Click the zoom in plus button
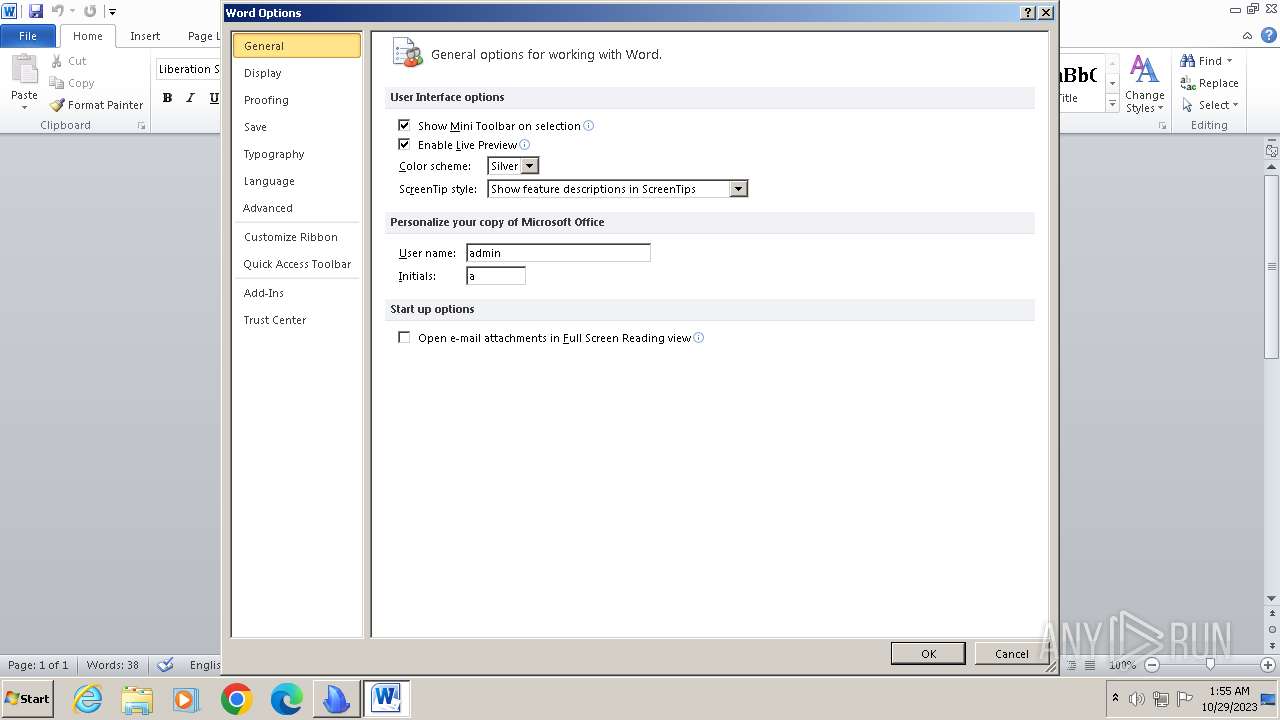 (1268, 665)
